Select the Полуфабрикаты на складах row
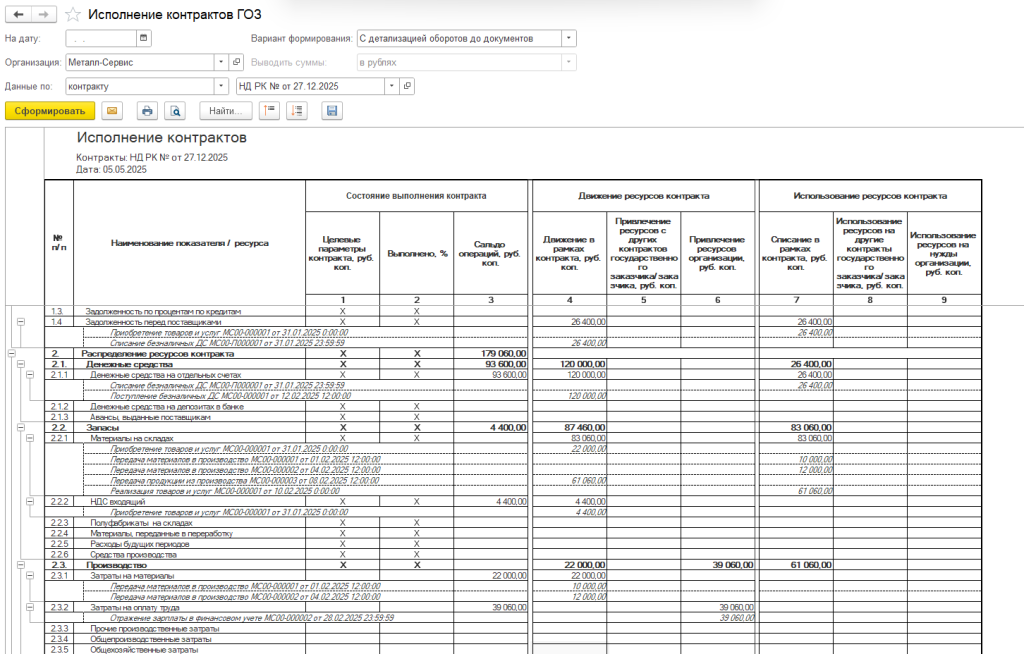Viewport: 1024px width, 654px height. tap(141, 523)
